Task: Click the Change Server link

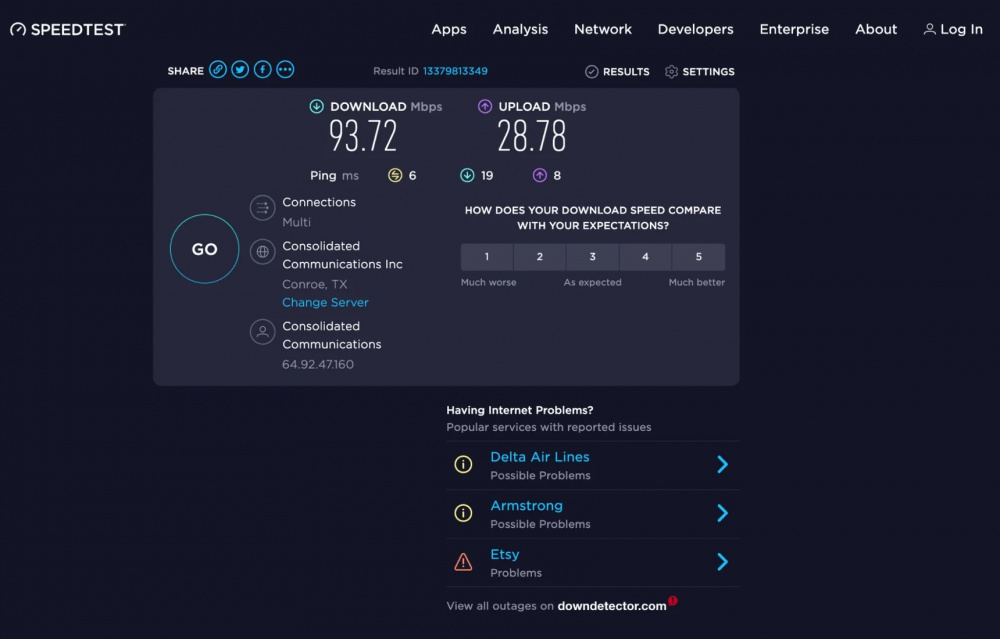Action: (x=325, y=302)
